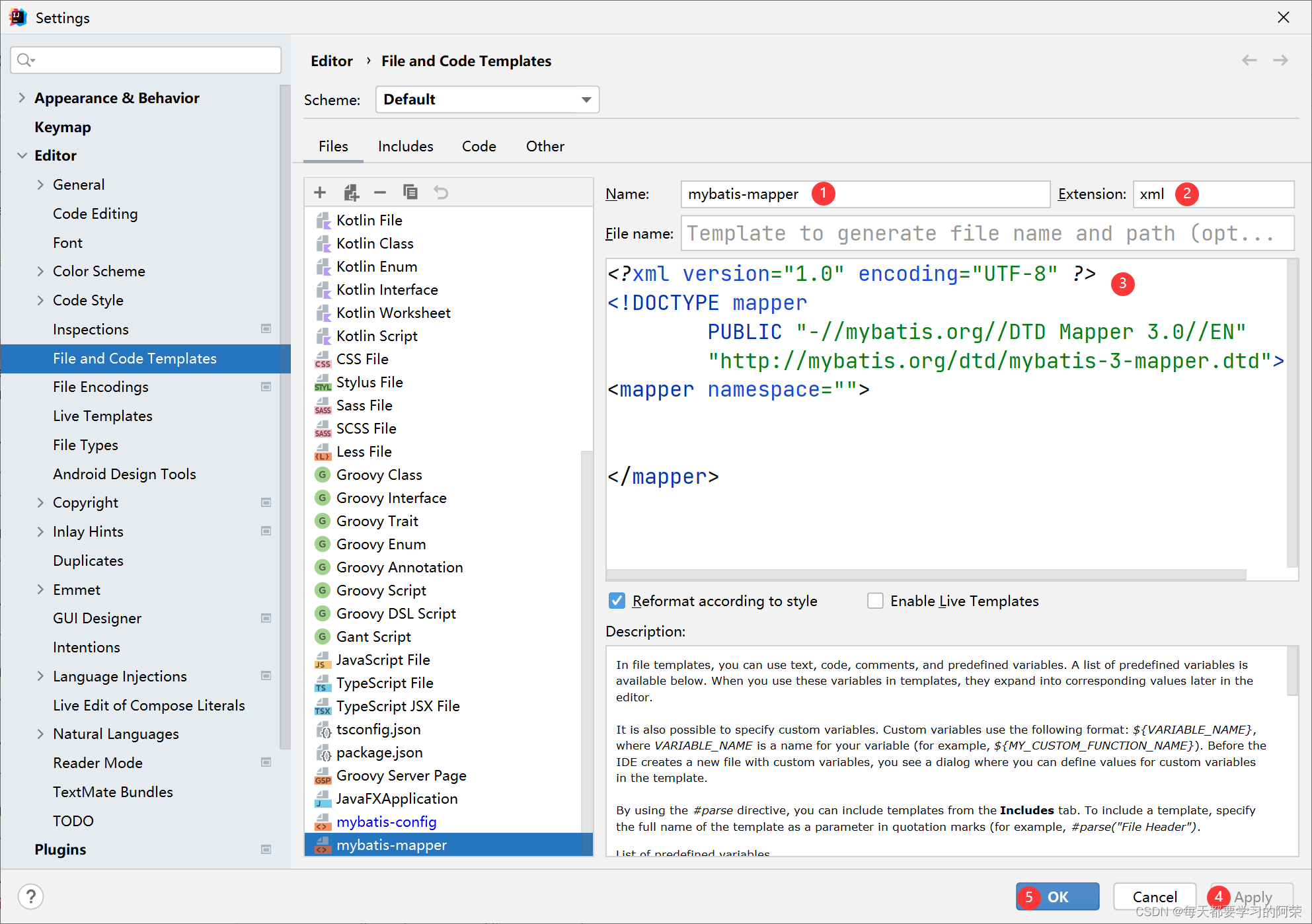
Task: Click the Extension input field
Action: coord(1214,194)
